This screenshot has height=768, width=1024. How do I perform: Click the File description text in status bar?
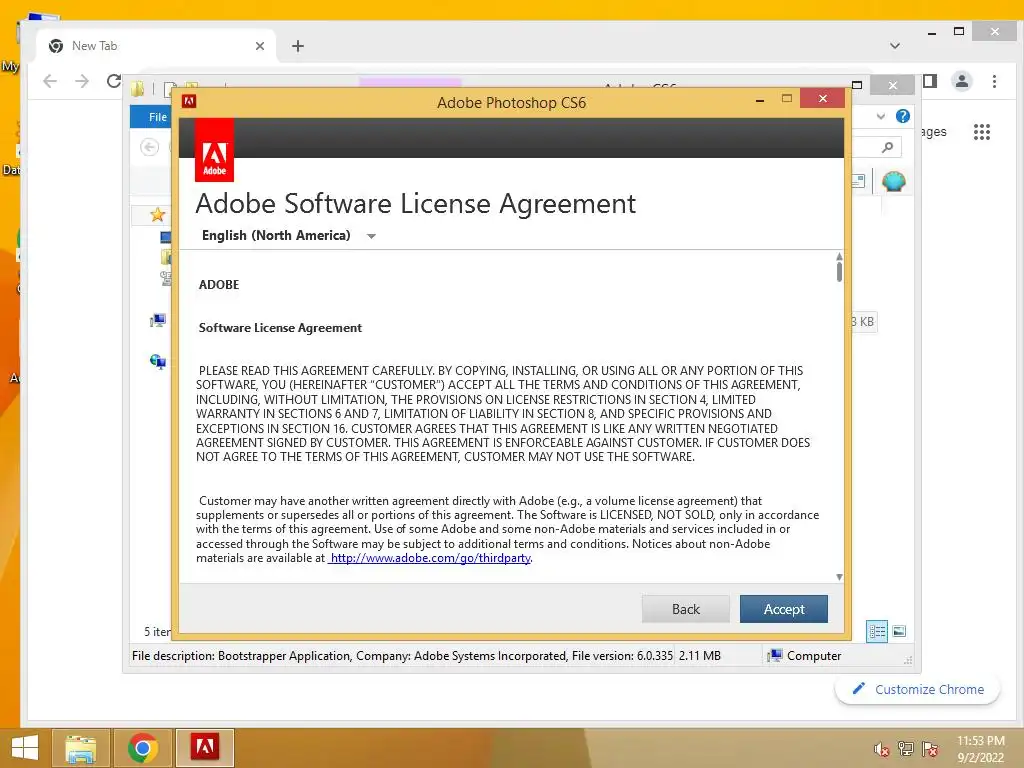pyautogui.click(x=402, y=656)
